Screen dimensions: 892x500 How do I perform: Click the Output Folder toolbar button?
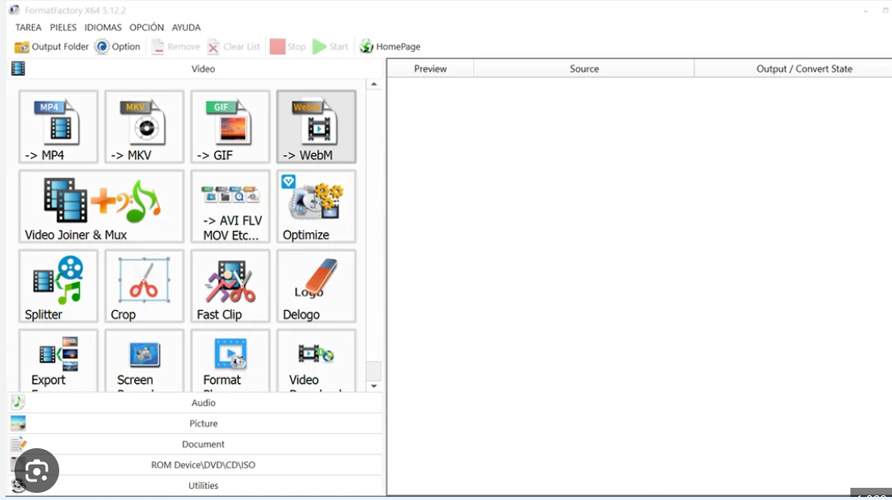click(52, 47)
